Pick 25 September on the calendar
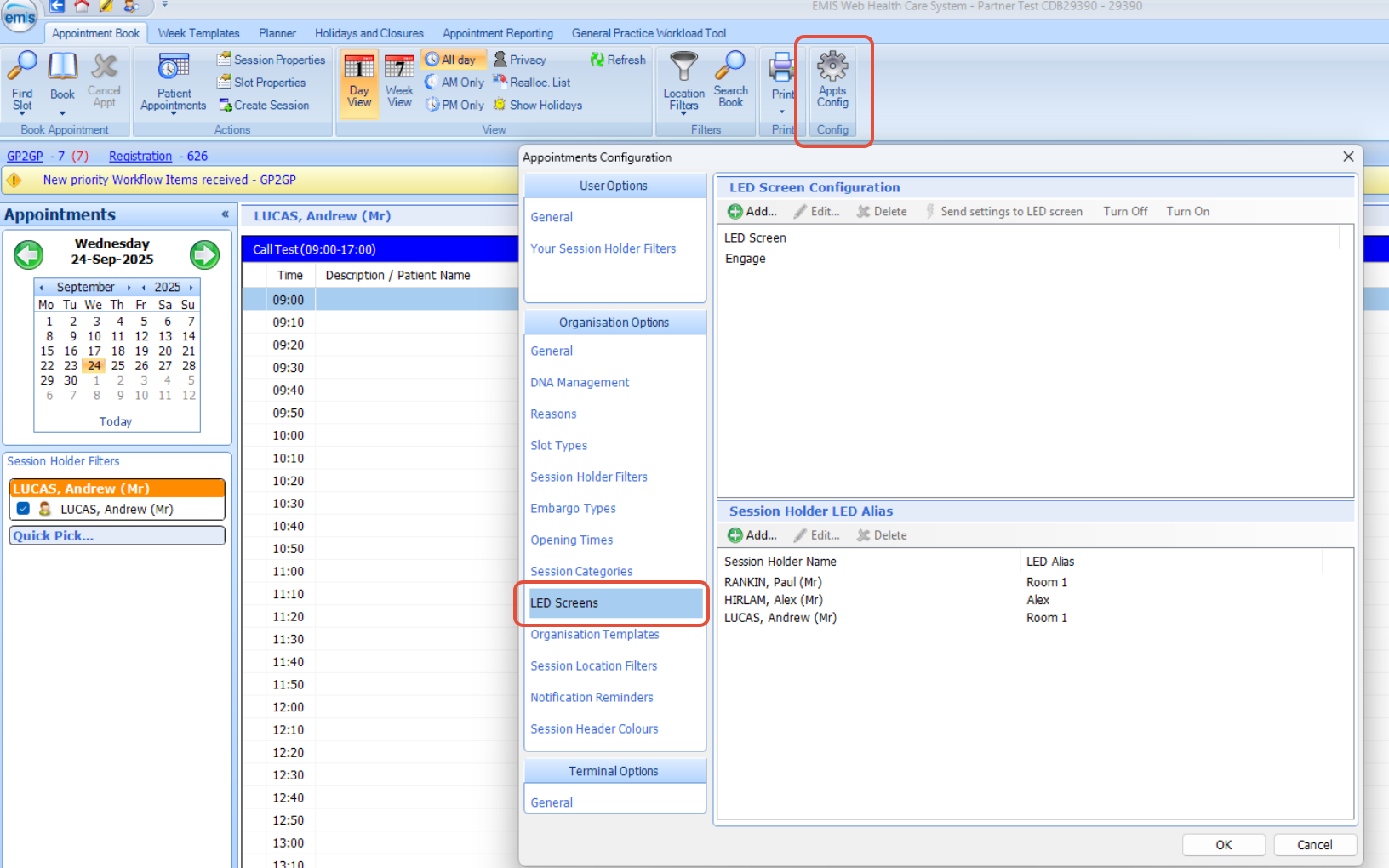Screen dimensions: 1389x868 click(117, 366)
